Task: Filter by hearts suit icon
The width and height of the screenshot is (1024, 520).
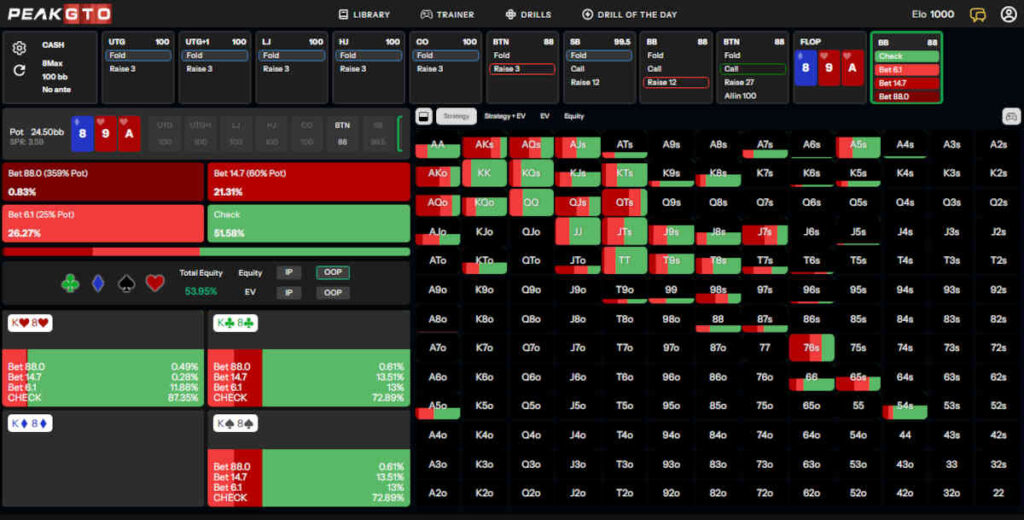Action: pyautogui.click(x=154, y=284)
